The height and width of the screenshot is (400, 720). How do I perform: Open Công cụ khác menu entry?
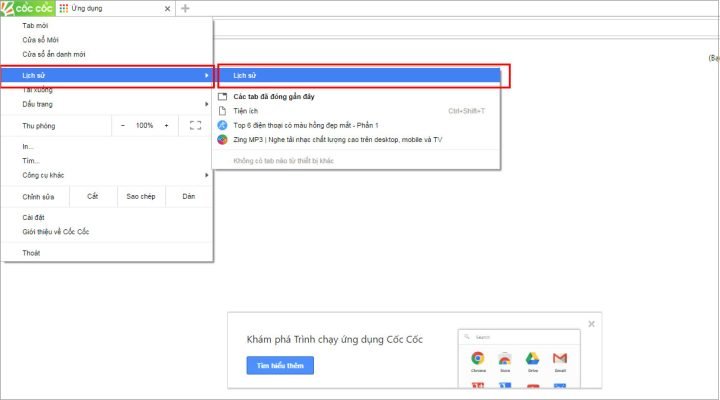click(x=107, y=175)
